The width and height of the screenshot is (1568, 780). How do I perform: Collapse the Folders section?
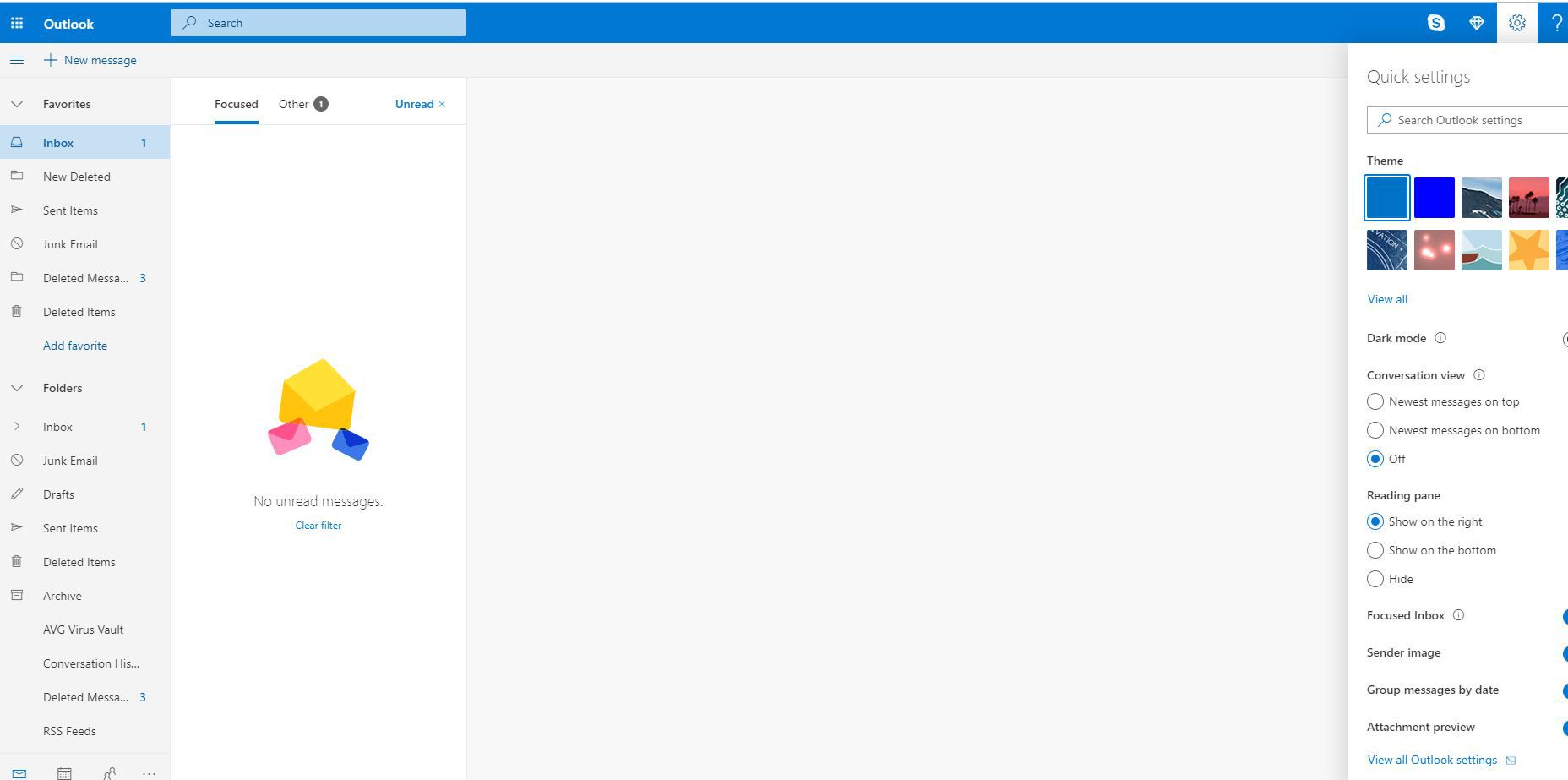click(x=16, y=388)
